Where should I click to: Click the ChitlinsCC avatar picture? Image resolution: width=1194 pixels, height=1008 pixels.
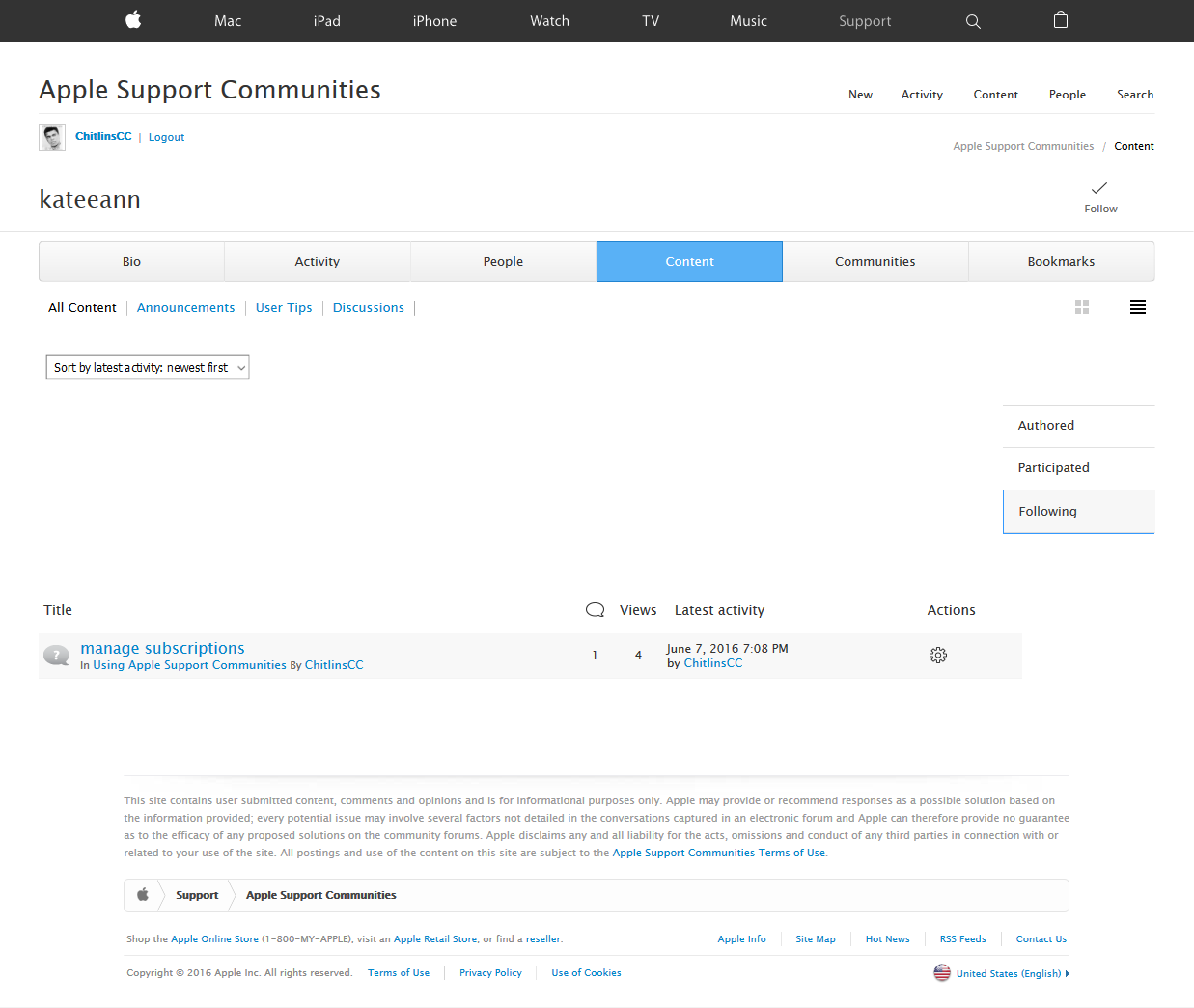(x=52, y=137)
